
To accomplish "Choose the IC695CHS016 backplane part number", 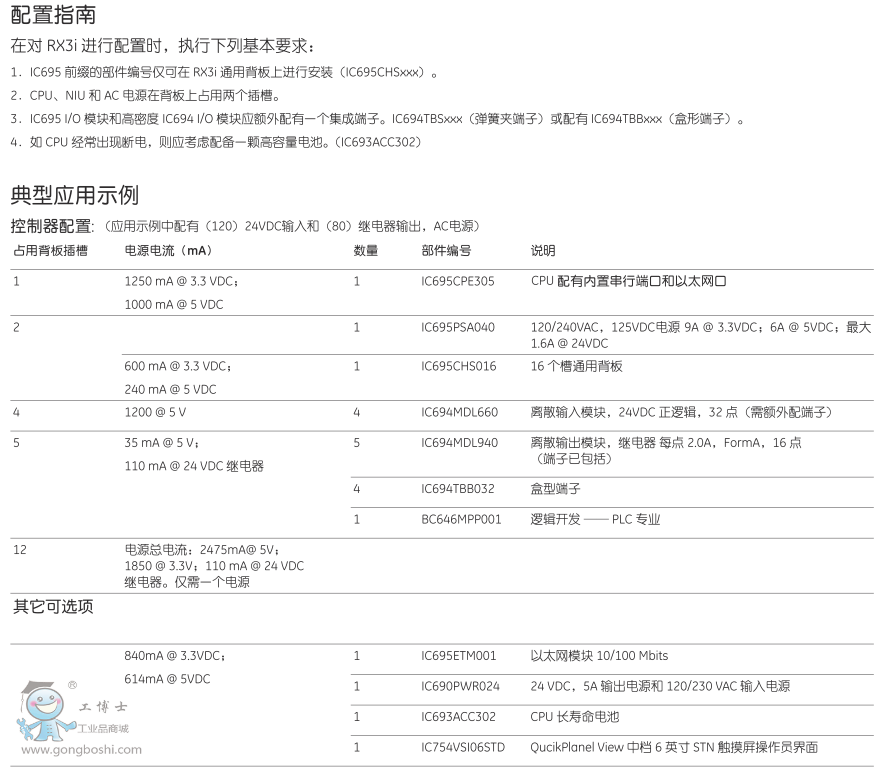I will point(458,367).
